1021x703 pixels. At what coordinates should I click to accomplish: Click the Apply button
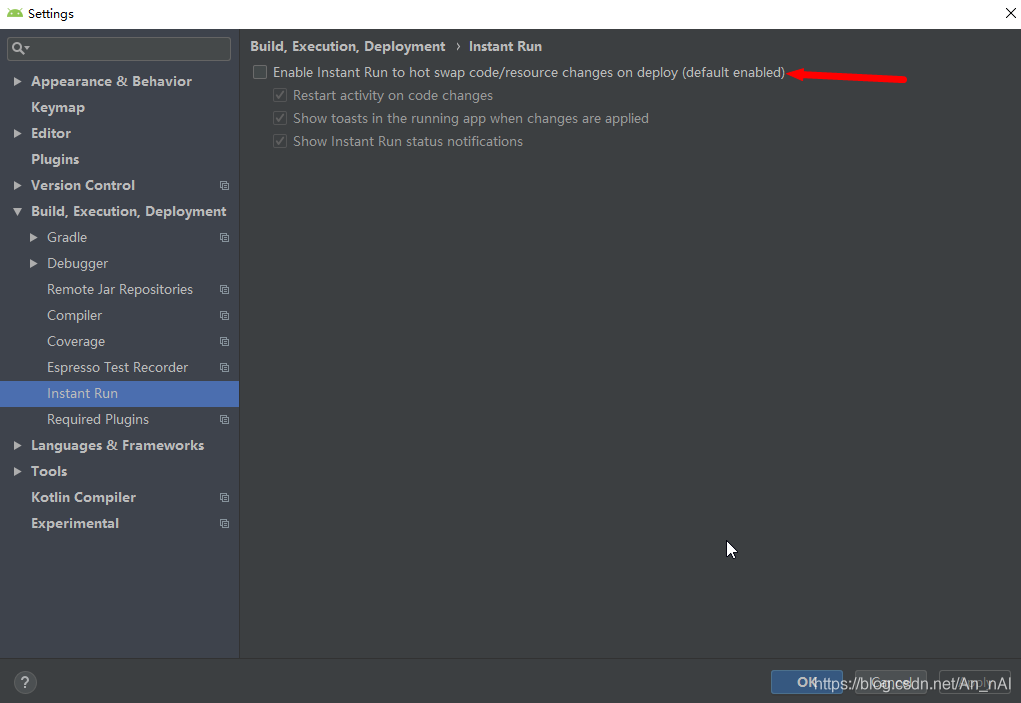(975, 682)
